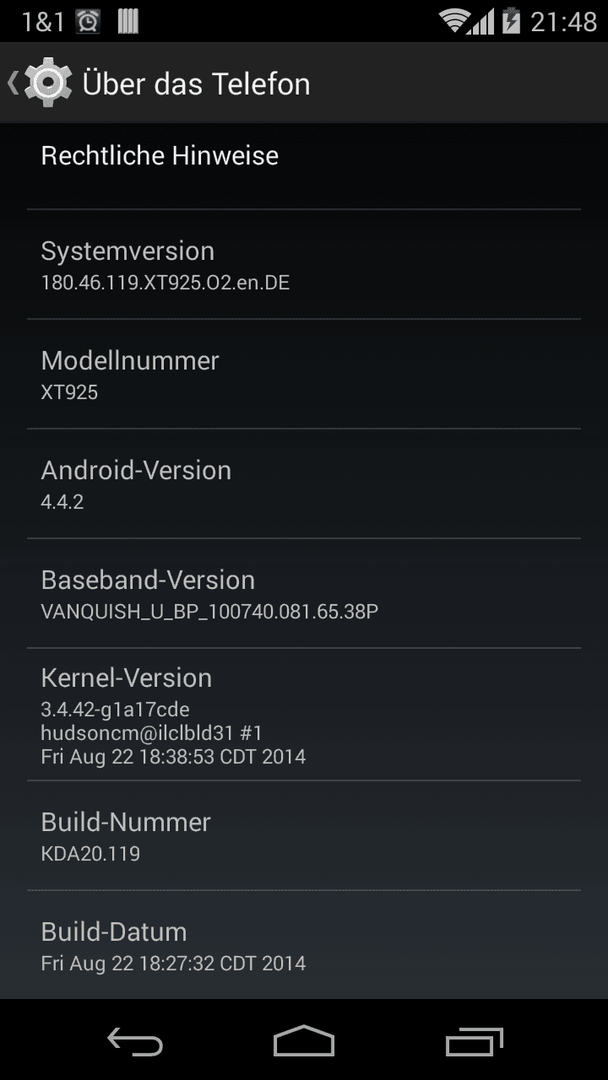Image resolution: width=608 pixels, height=1080 pixels.
Task: Tap the mobile signal strength icon
Action: coord(481,22)
